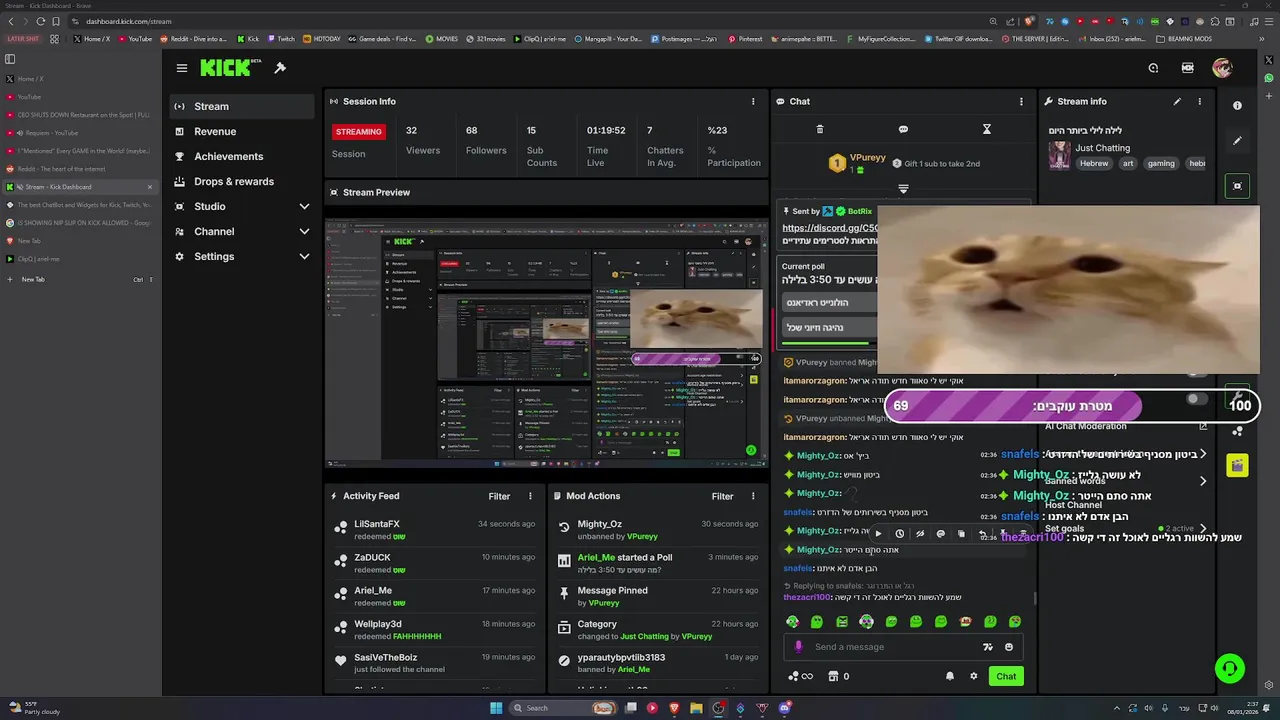Click the play icon in message action bar

(x=878, y=534)
